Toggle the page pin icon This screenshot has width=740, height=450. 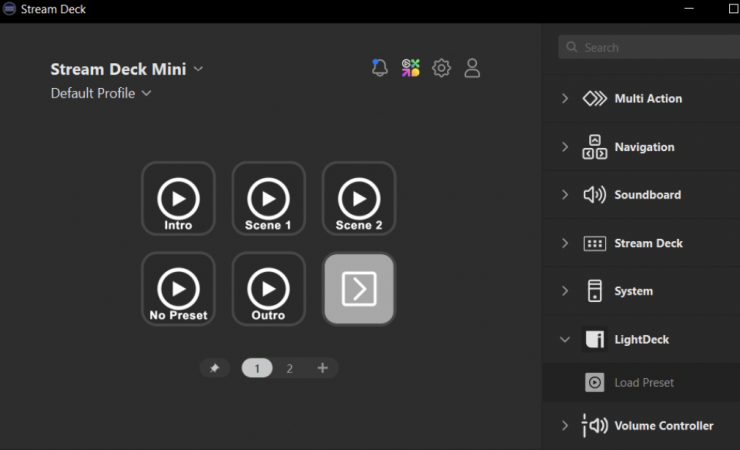pos(214,368)
